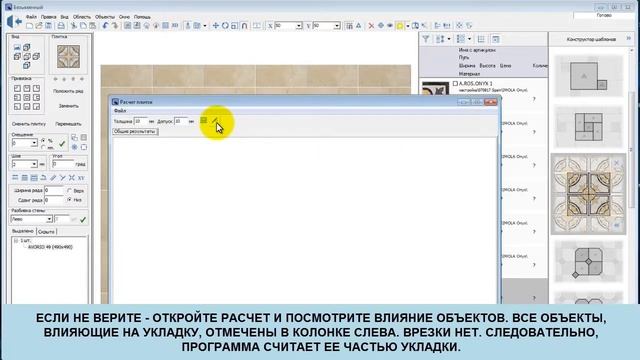640x360 pixels.
Task: Click the Положить ряд button
Action: point(68,91)
